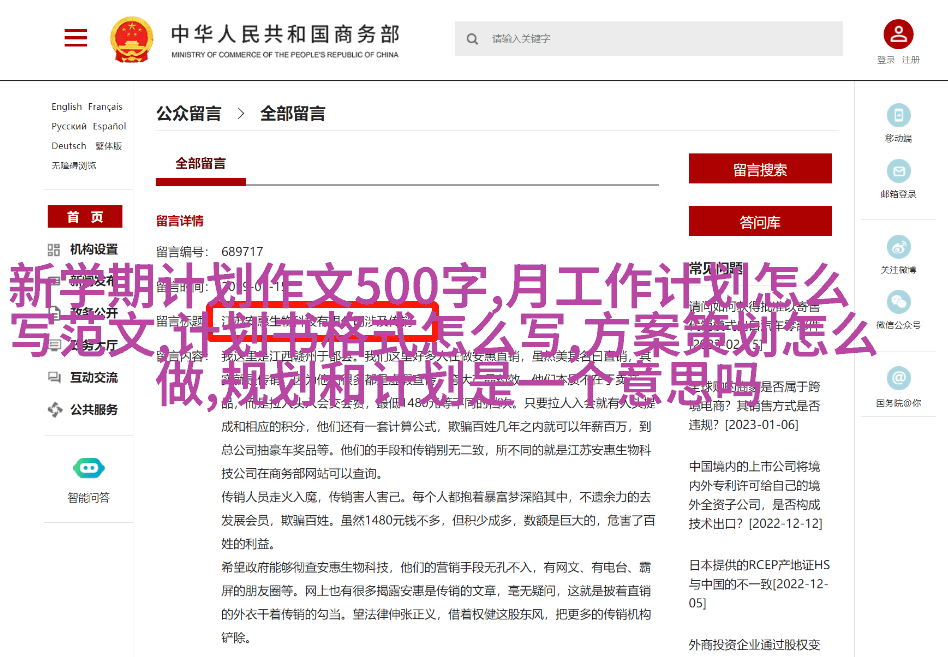Open 公共服务 in the sidebar menu
This screenshot has width=948, height=657.
pyautogui.click(x=93, y=409)
